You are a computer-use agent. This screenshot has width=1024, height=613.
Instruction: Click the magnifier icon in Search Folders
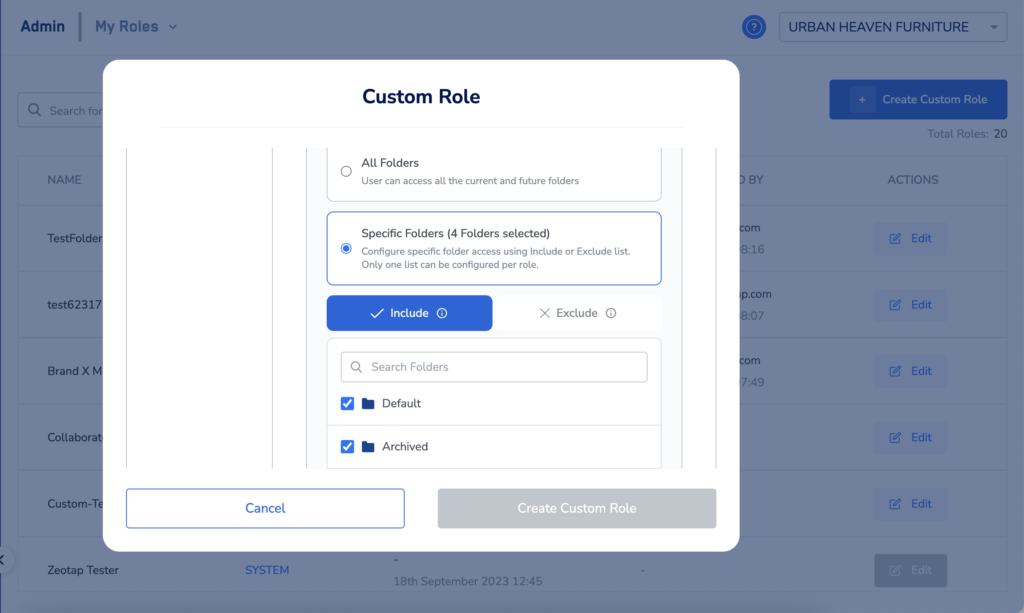coord(356,367)
